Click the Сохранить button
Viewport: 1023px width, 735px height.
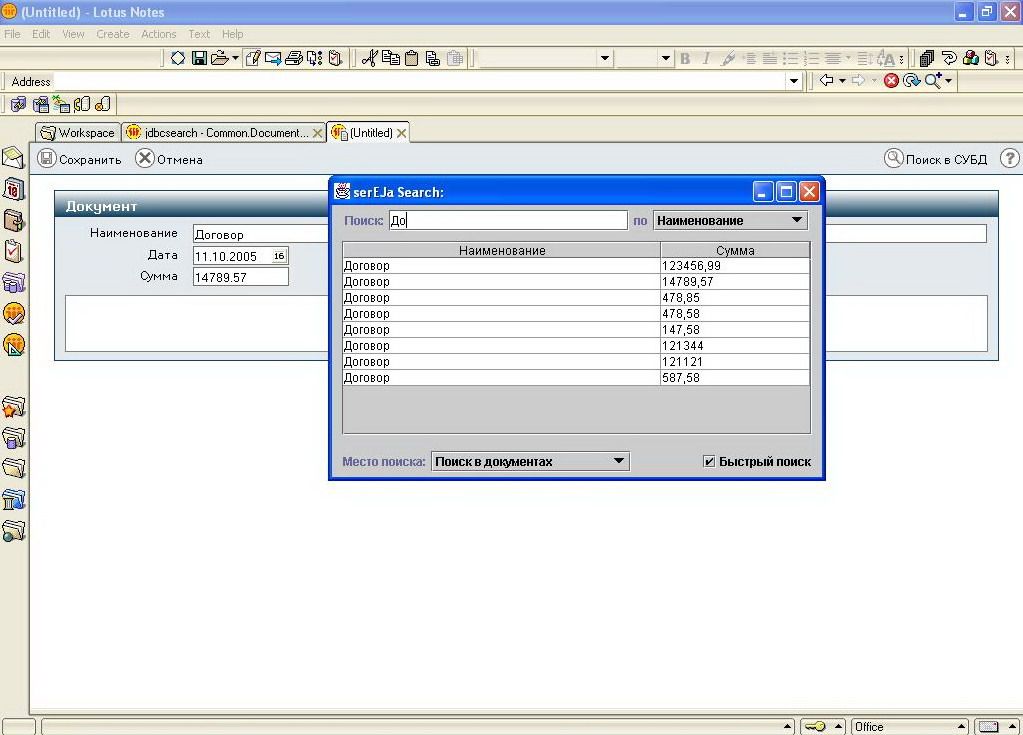[80, 159]
